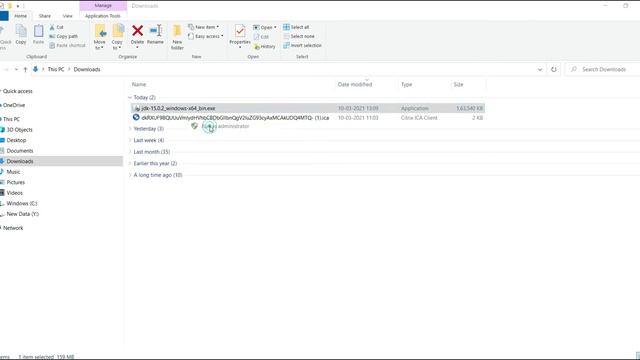Open Music in sidebar
Screen dimensions: 640x360
tap(13, 172)
